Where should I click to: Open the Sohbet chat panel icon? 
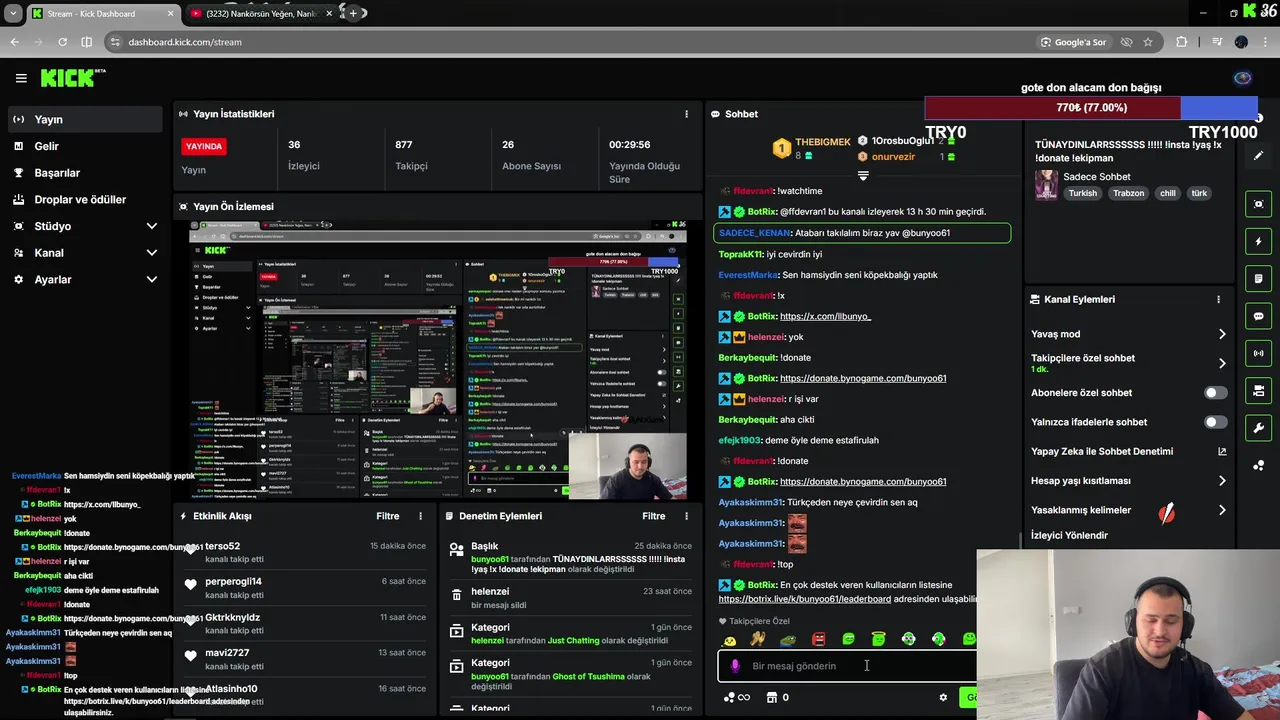tap(715, 114)
